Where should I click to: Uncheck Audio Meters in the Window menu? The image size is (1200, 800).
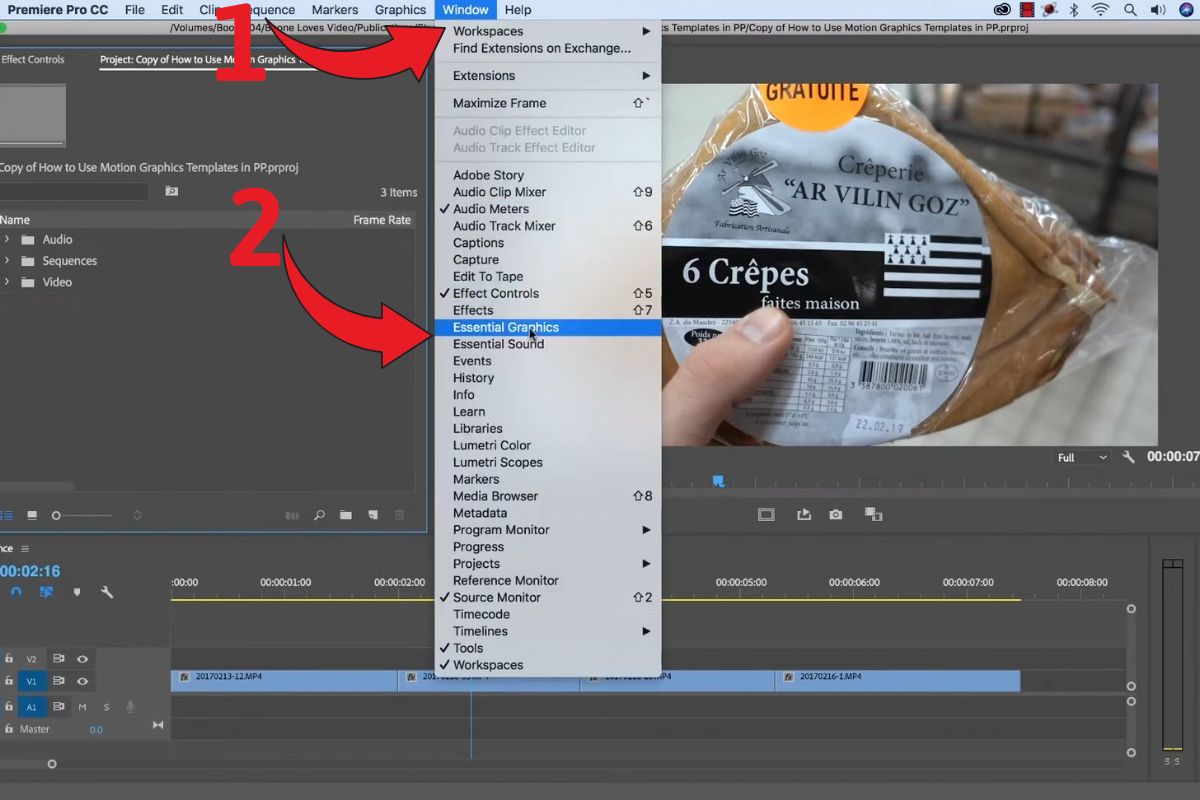point(548,209)
